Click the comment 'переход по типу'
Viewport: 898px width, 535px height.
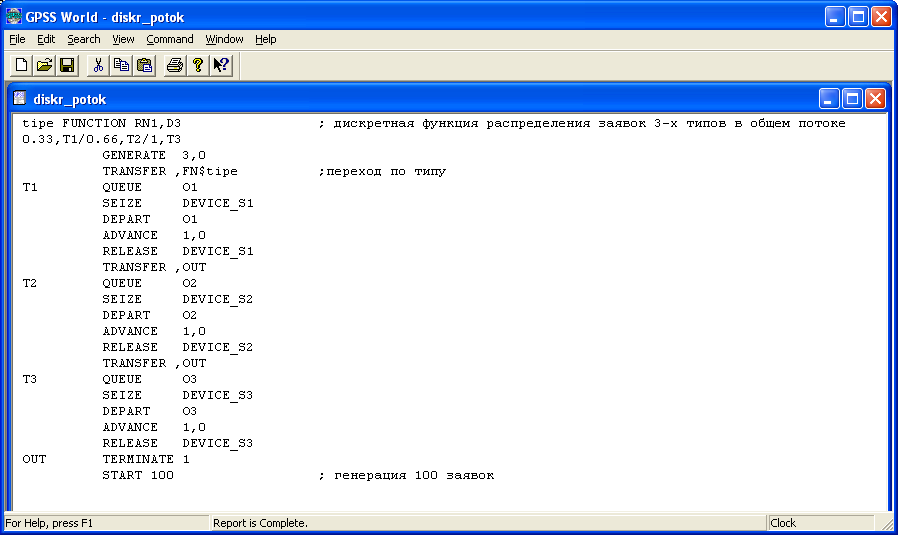(385, 171)
